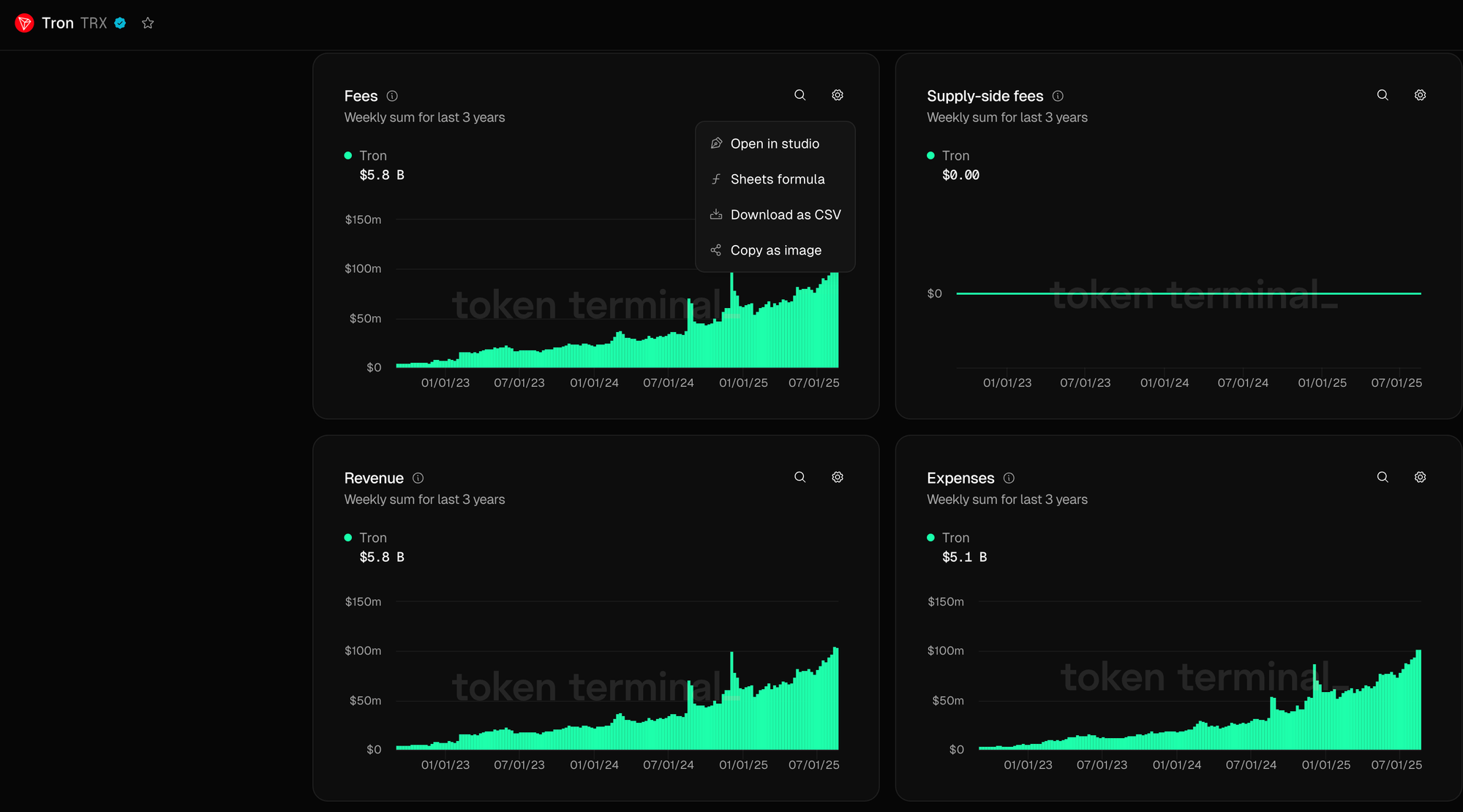This screenshot has height=812, width=1463.
Task: Toggle Tron series legend in Expenses chart
Action: point(955,538)
